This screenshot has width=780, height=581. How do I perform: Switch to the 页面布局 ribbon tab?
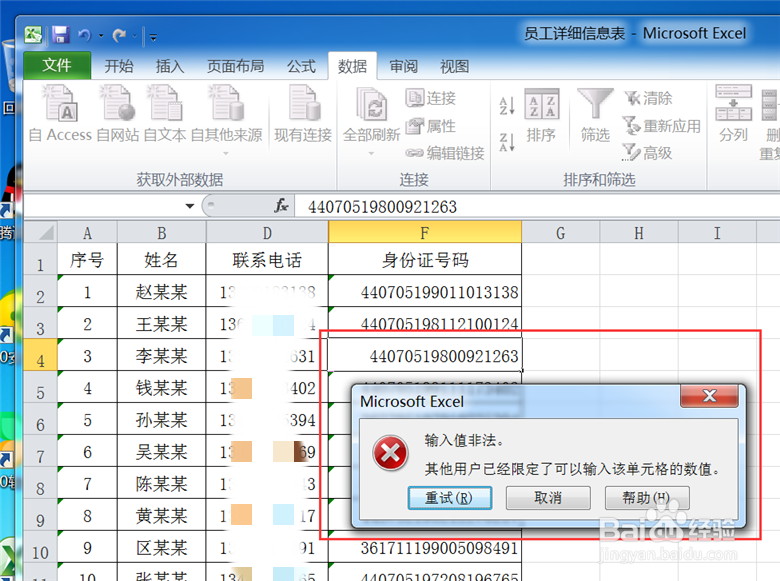pos(235,66)
